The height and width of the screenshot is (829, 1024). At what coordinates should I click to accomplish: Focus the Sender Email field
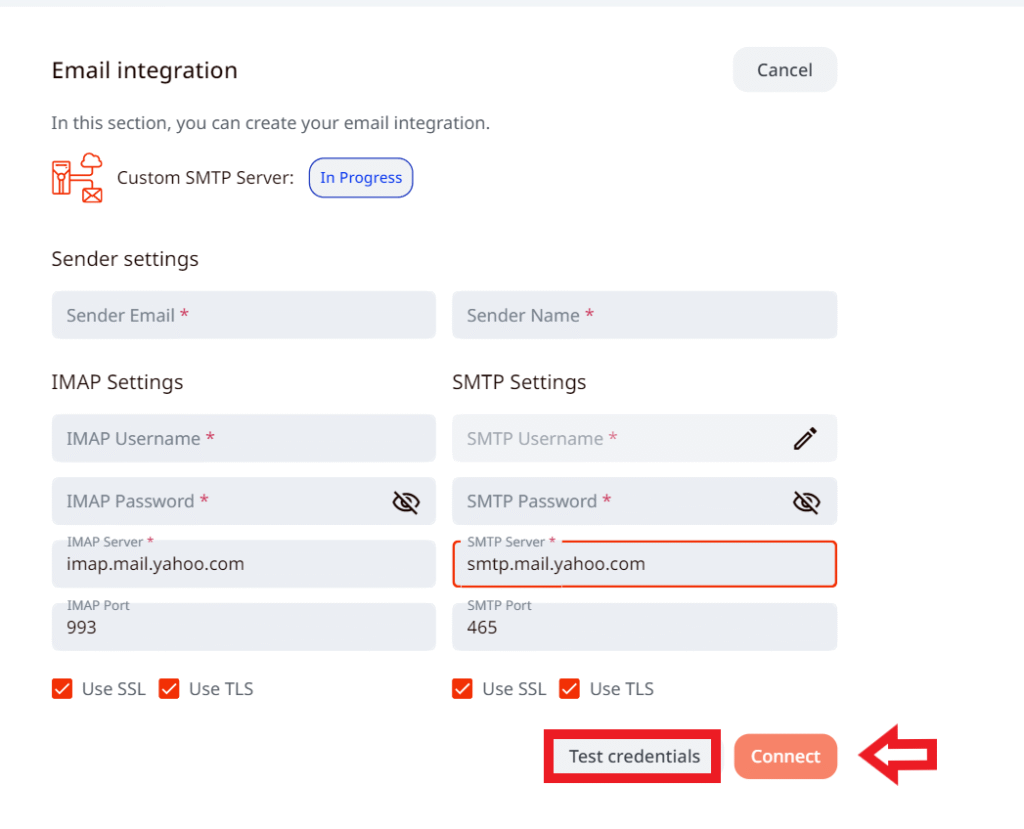click(x=243, y=315)
